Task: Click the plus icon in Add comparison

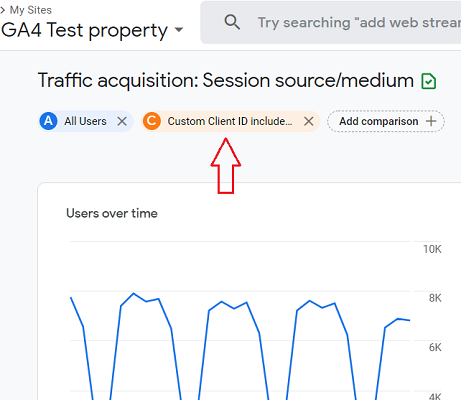Action: point(431,121)
